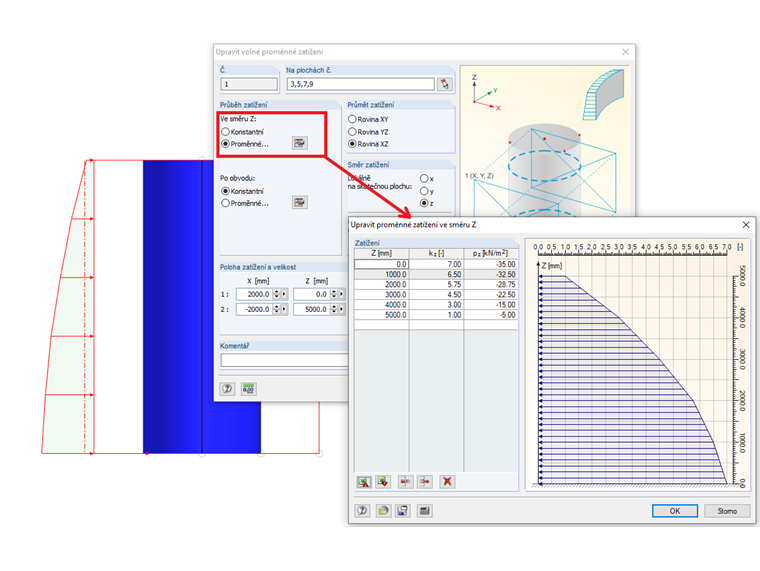Click spinner of X field for point 1
Screen dimensions: 760x571
(x=276, y=294)
